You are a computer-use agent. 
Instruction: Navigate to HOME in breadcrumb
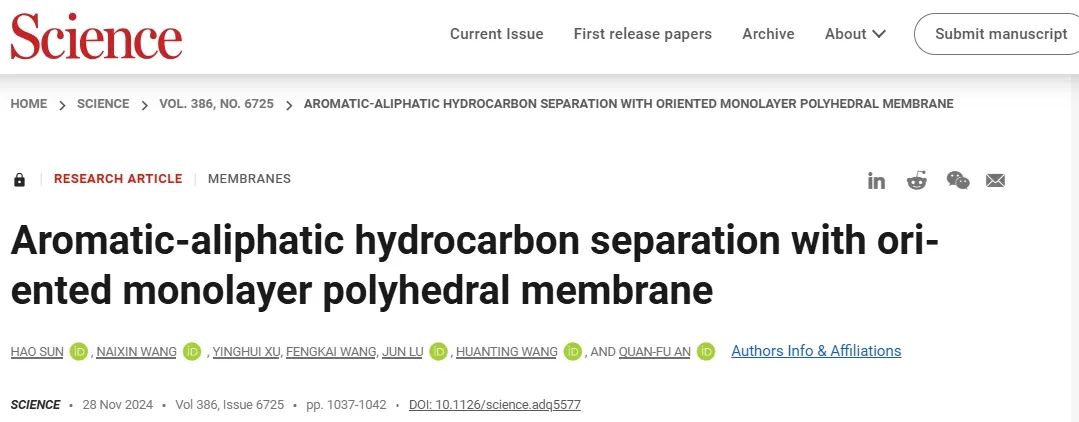pyautogui.click(x=29, y=104)
